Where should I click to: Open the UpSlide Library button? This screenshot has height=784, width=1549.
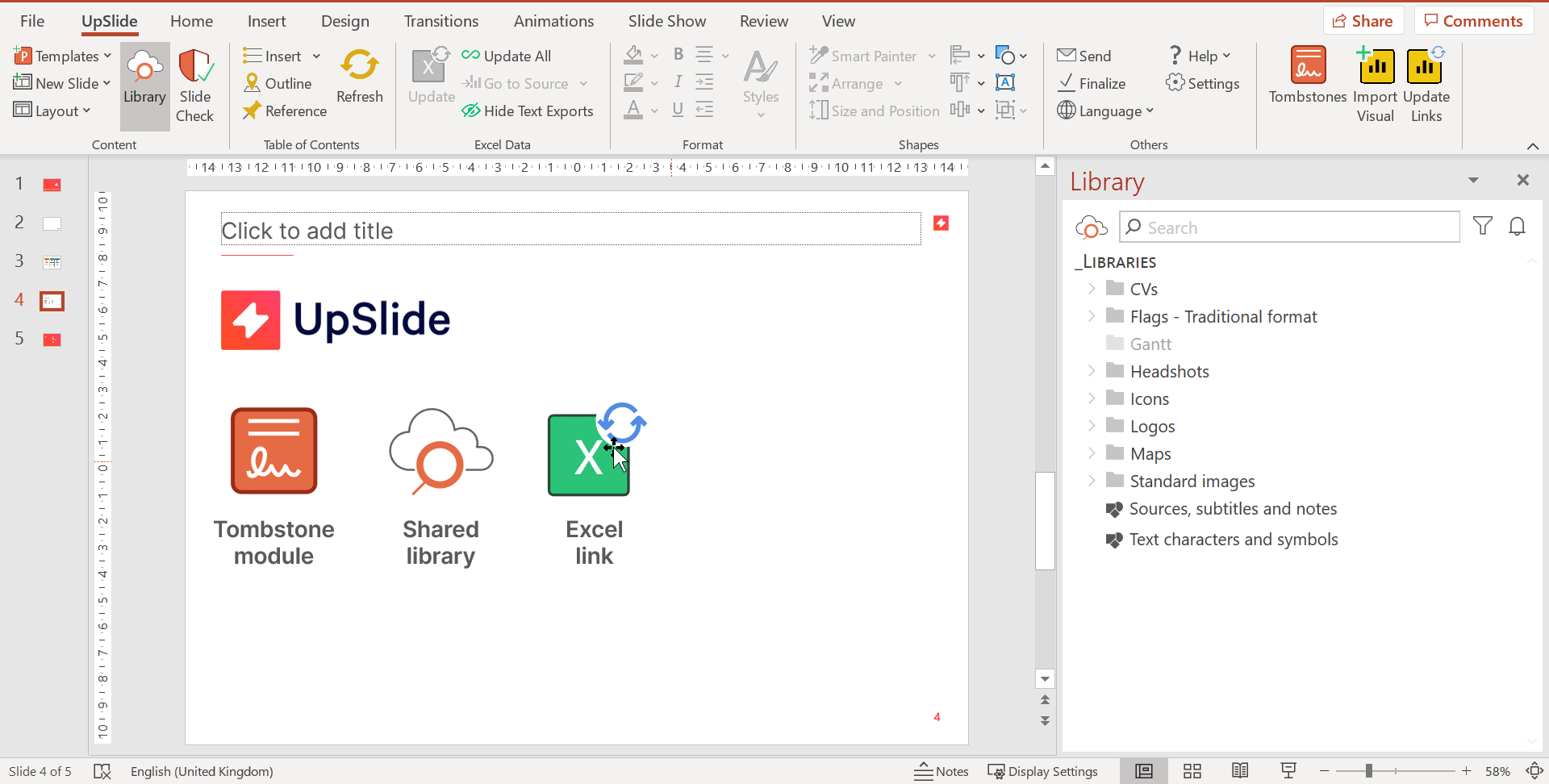[144, 85]
